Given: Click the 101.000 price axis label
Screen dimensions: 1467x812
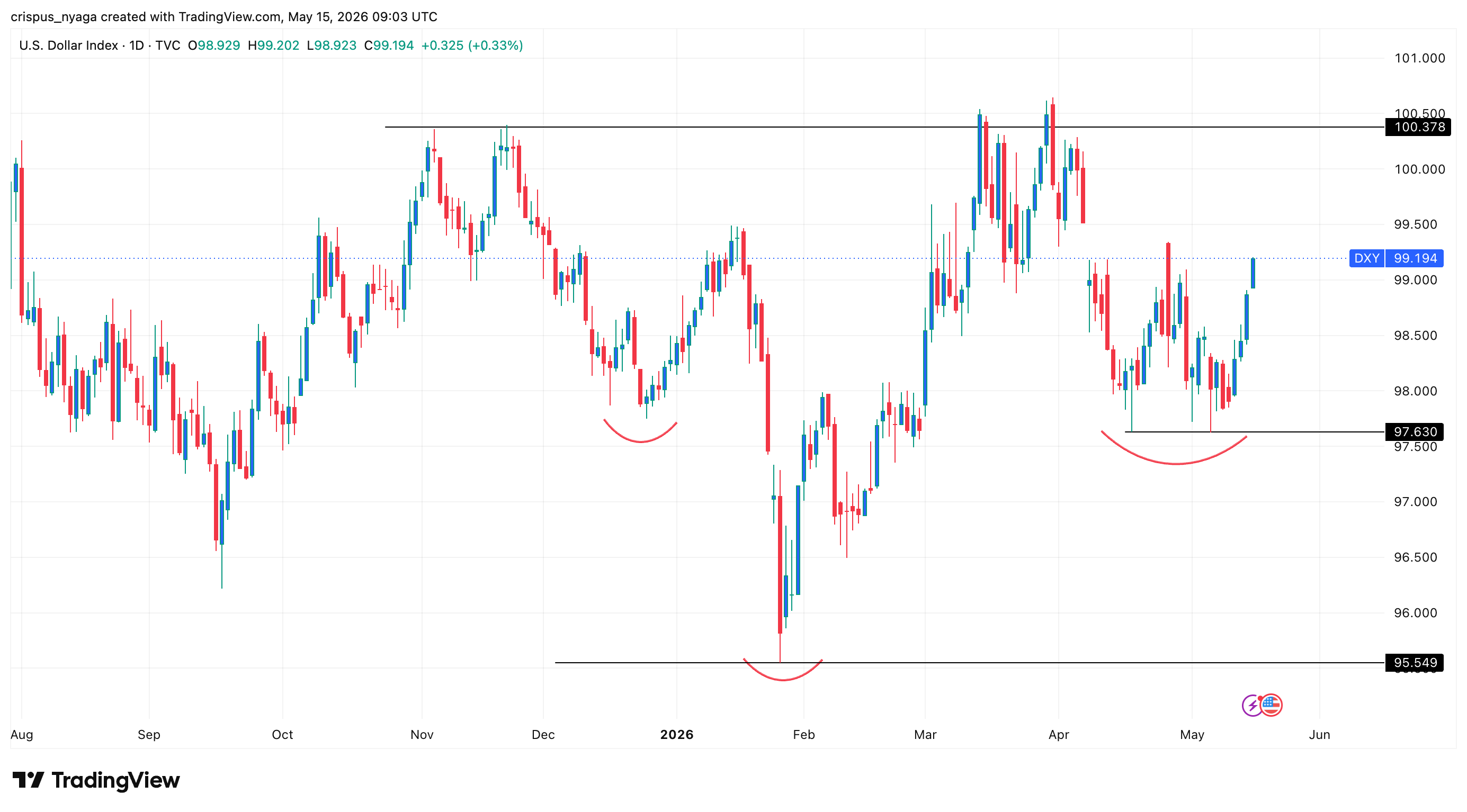Looking at the screenshot, I should 1419,58.
